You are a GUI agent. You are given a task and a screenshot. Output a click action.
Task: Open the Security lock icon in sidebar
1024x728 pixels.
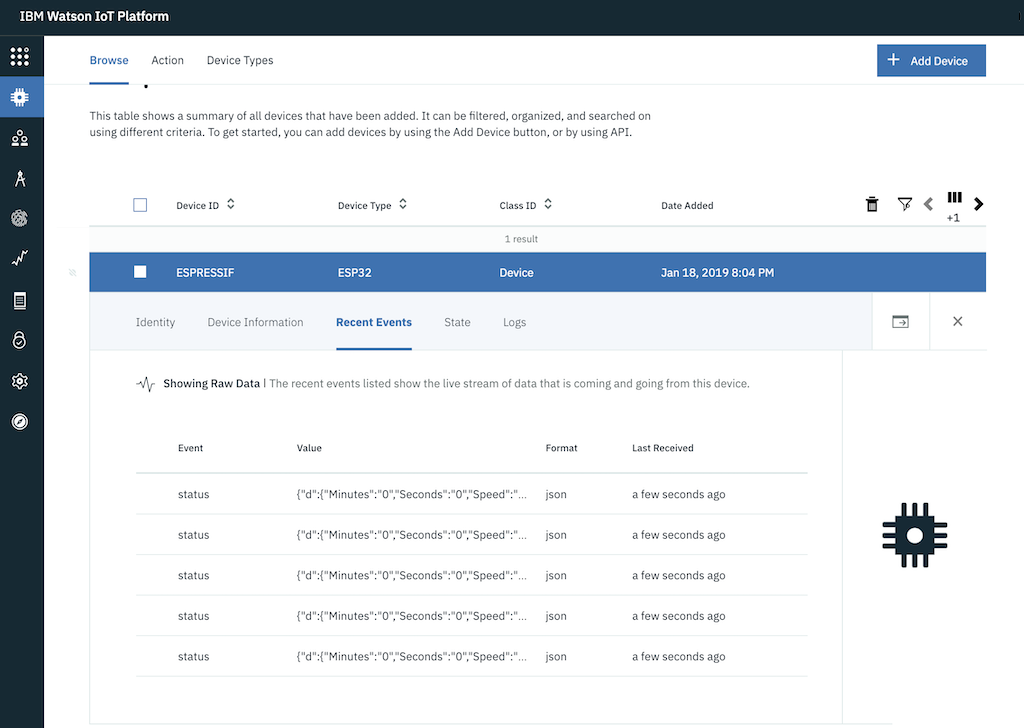click(x=20, y=340)
